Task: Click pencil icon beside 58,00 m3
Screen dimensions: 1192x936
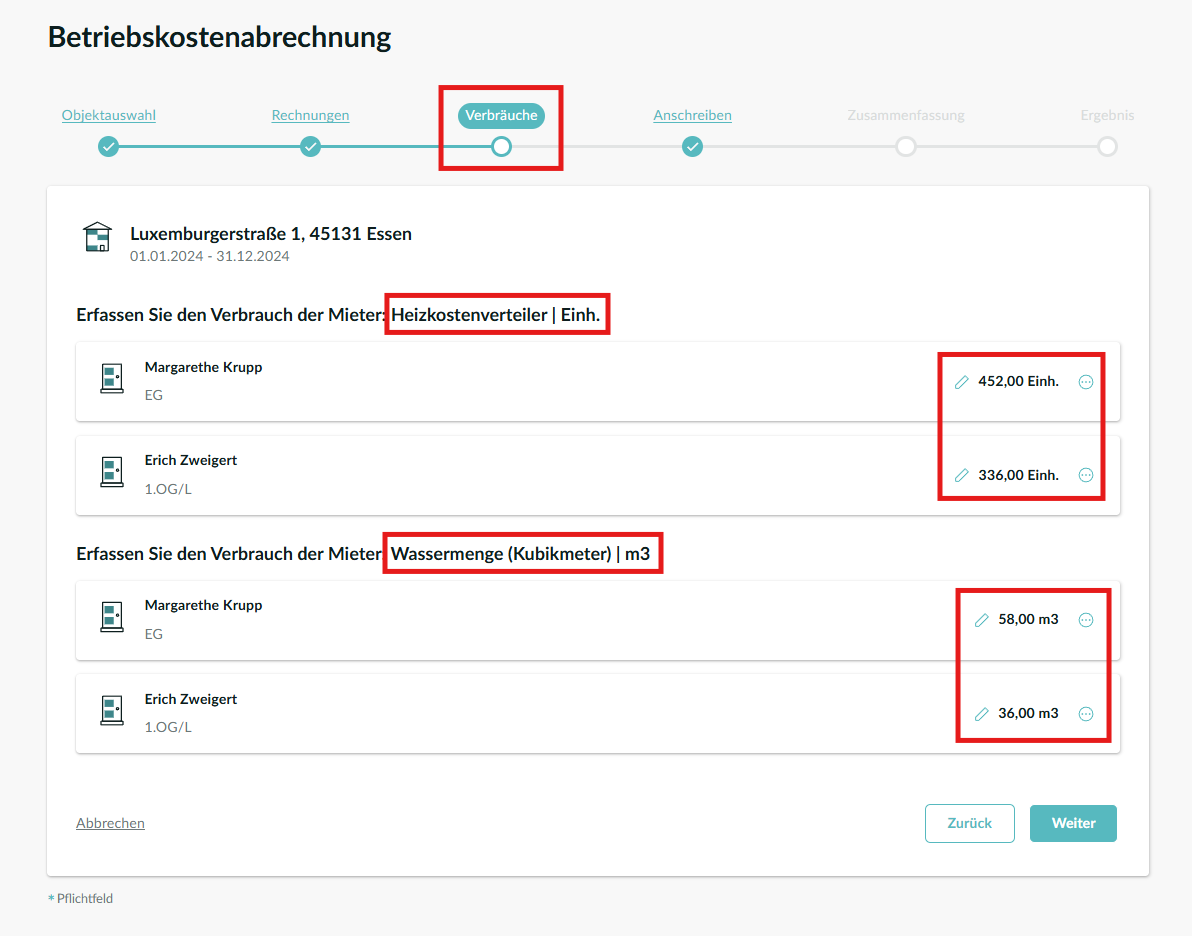Action: pyautogui.click(x=982, y=620)
